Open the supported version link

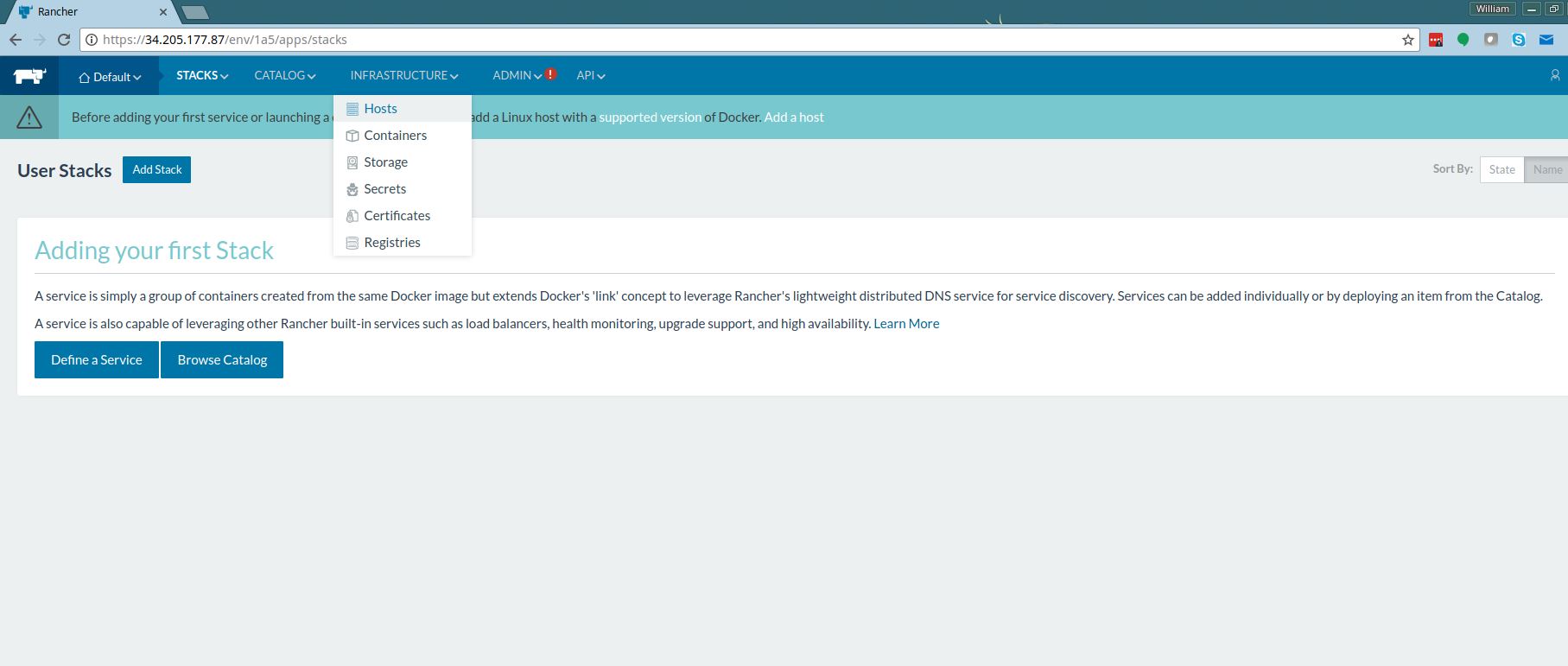coord(650,117)
